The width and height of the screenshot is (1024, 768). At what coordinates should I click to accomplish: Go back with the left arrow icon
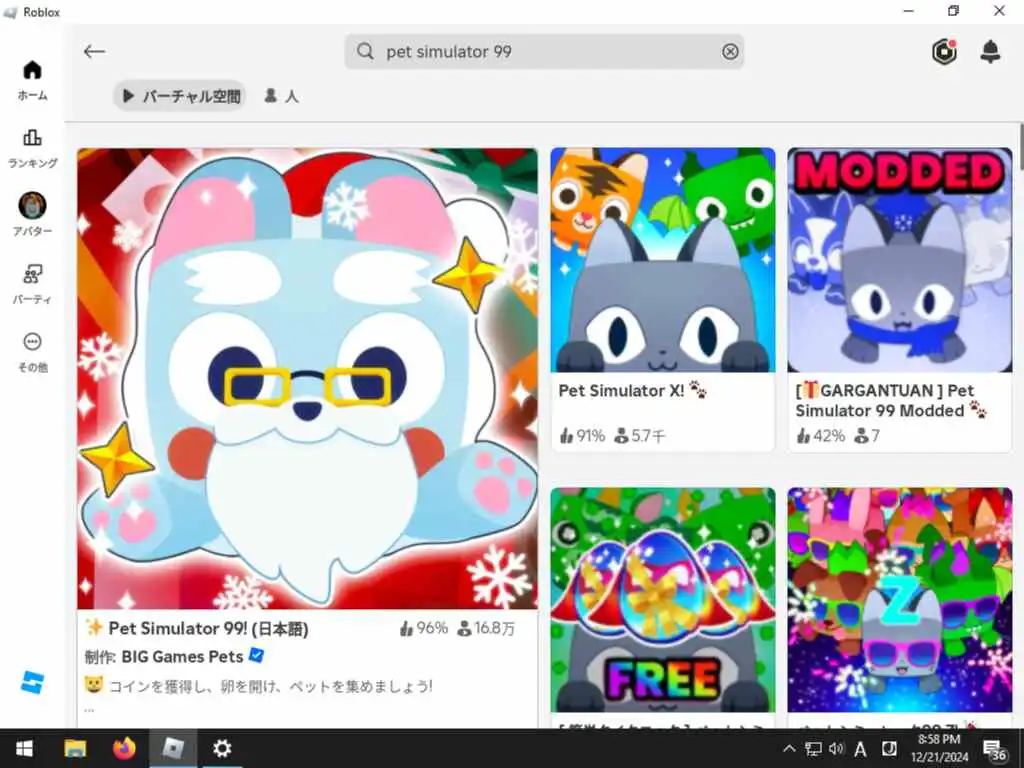pos(94,52)
